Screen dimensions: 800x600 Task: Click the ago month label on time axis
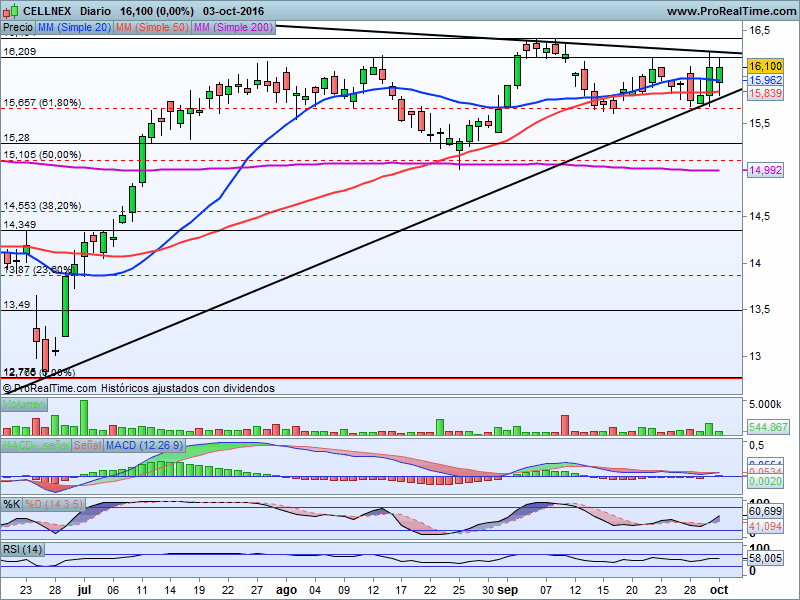[286, 590]
